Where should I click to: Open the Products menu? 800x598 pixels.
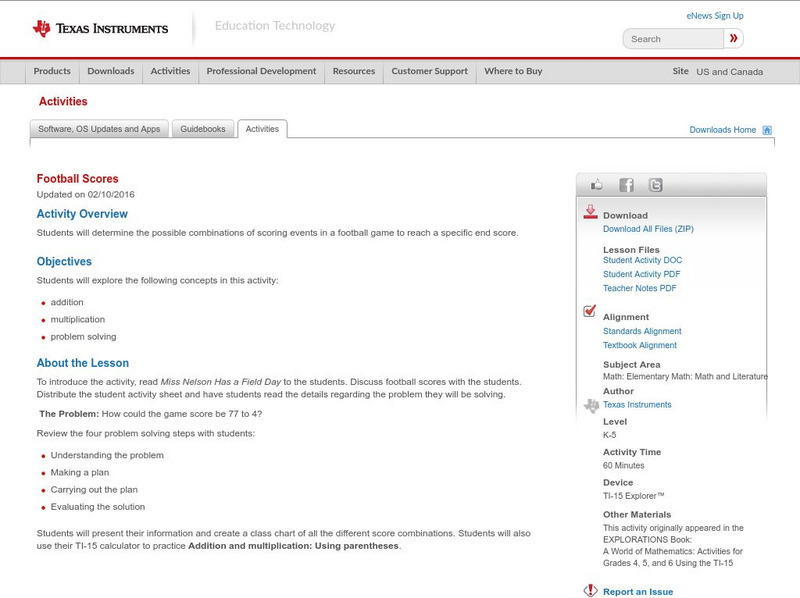coord(52,72)
